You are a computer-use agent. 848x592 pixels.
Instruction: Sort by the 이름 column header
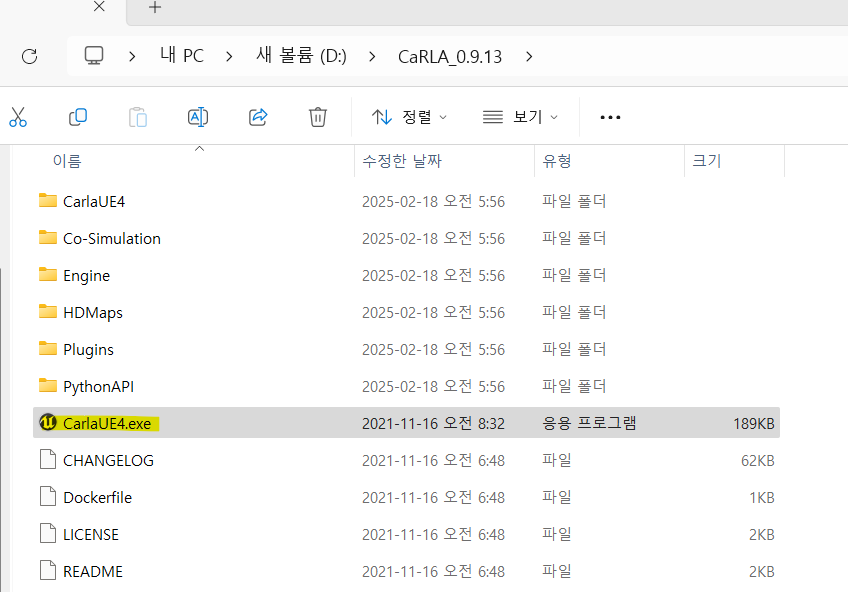67,161
